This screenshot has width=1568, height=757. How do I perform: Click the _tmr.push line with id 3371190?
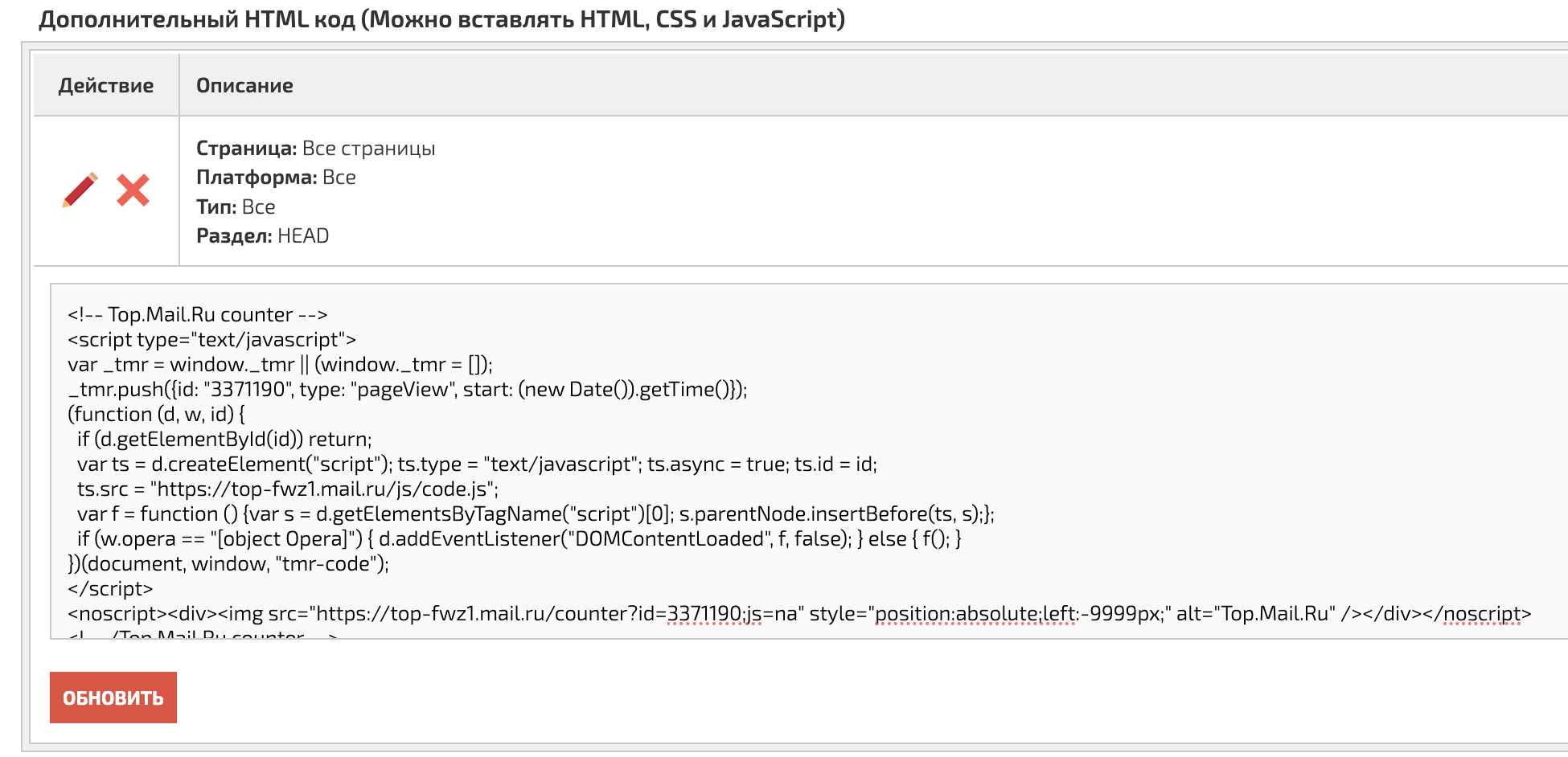pyautogui.click(x=407, y=390)
